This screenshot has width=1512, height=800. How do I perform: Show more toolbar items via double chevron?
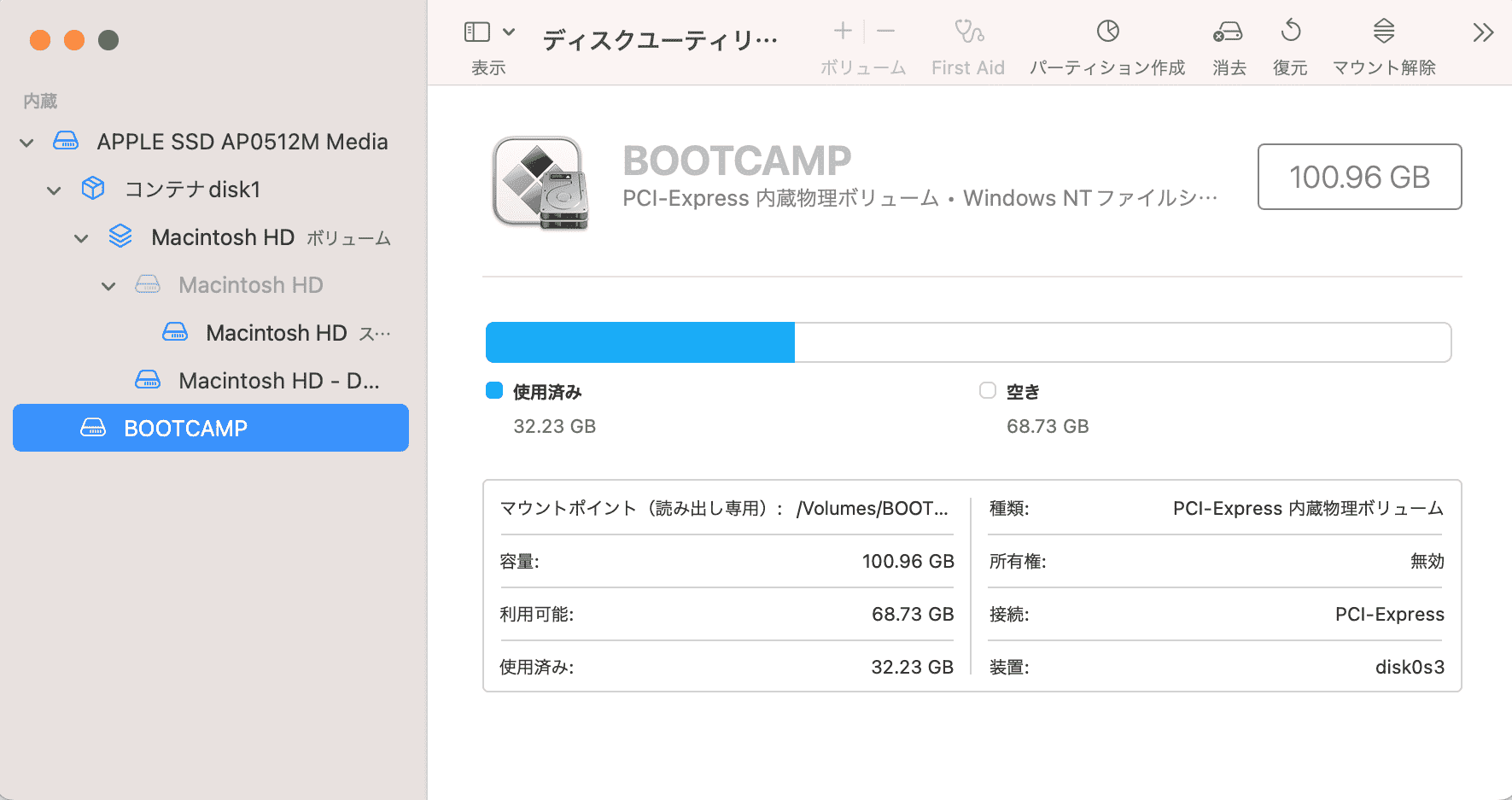[x=1483, y=32]
